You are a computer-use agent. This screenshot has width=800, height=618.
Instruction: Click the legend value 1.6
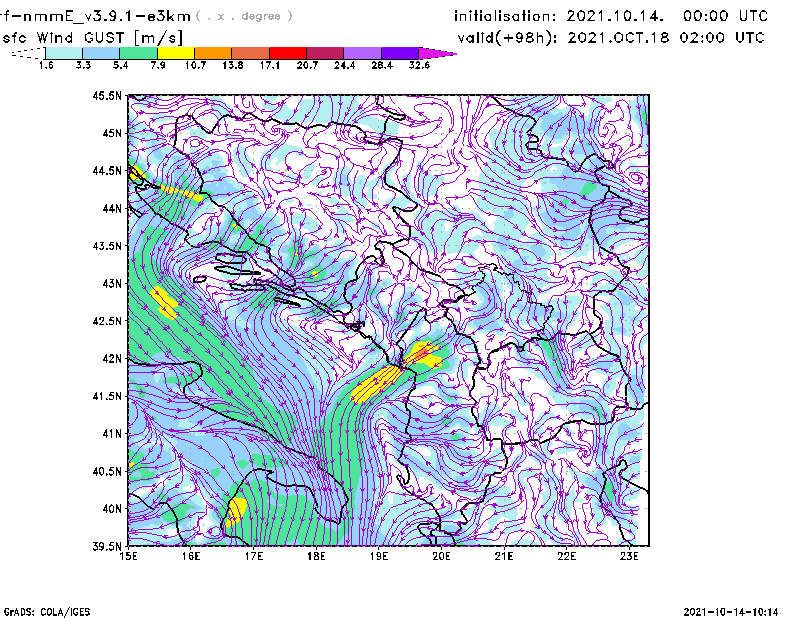[46, 65]
